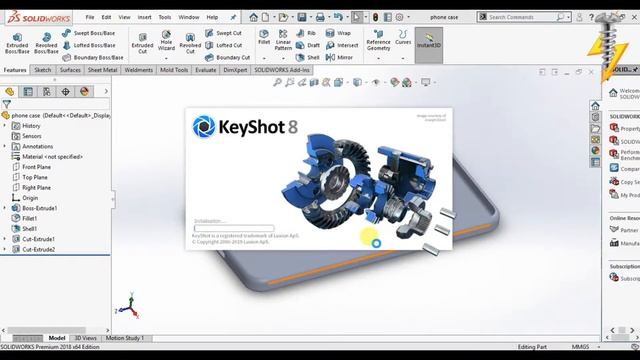
Task: Open Reference Geometry tools
Action: click(x=378, y=40)
